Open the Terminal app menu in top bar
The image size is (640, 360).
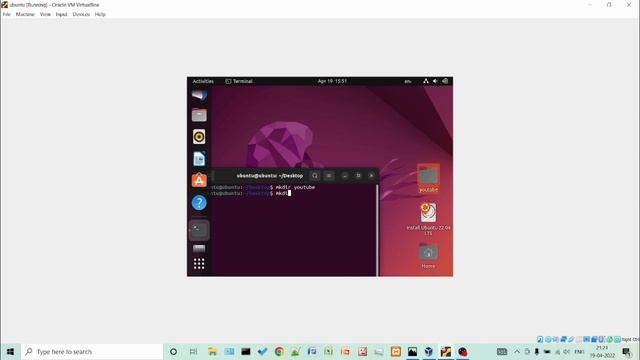point(239,81)
